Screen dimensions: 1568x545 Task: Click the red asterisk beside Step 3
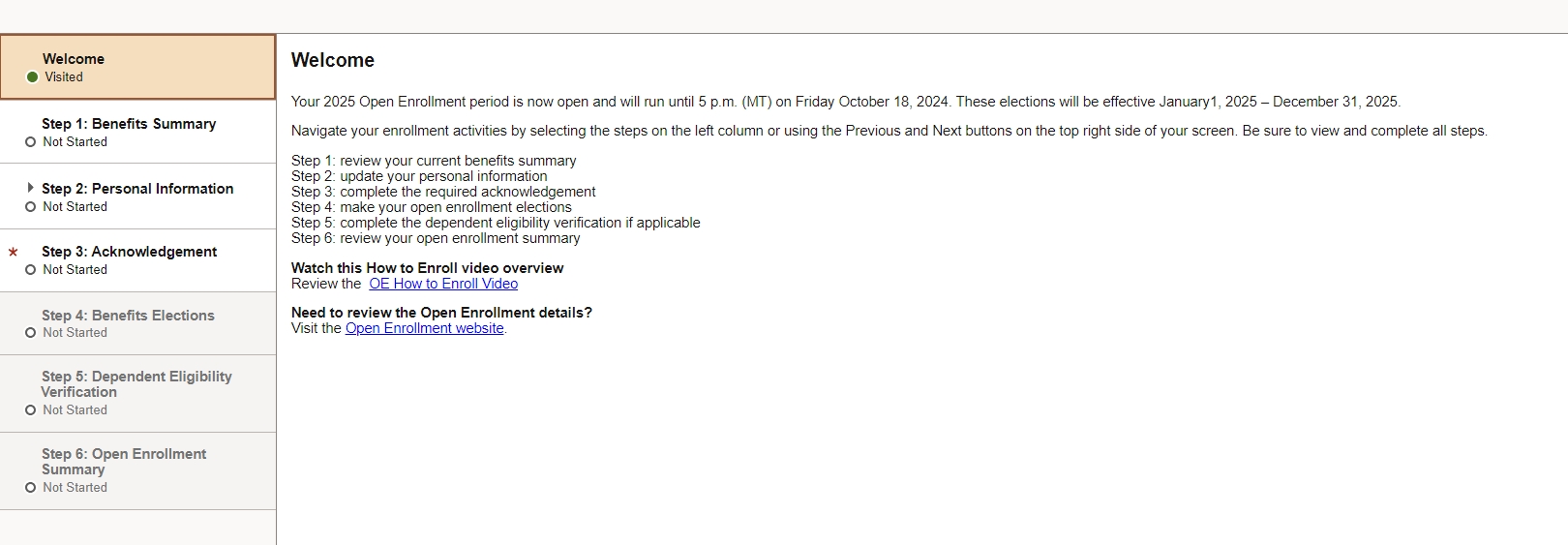point(14,252)
